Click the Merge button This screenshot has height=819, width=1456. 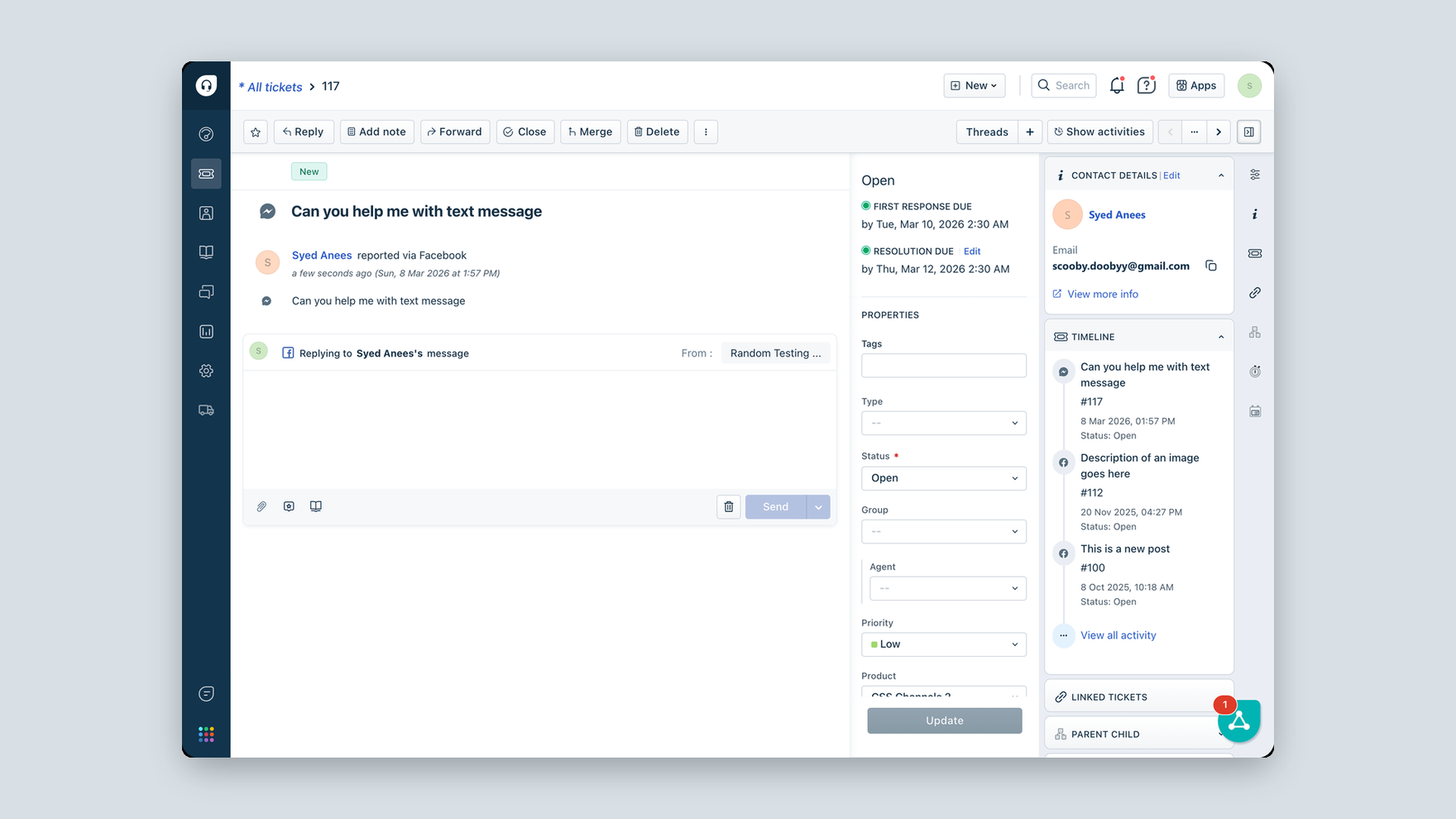point(591,132)
